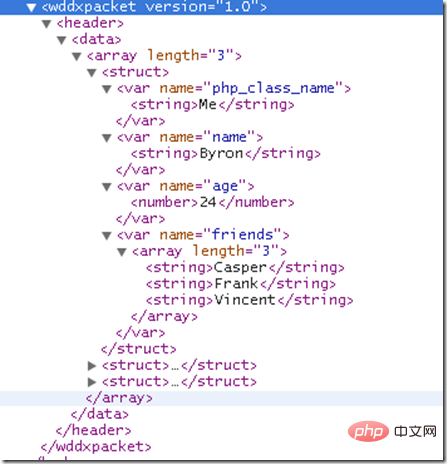Viewport: 447px width, 464px height.
Task: Collapse the var name="friends" node triangle
Action: [106, 236]
